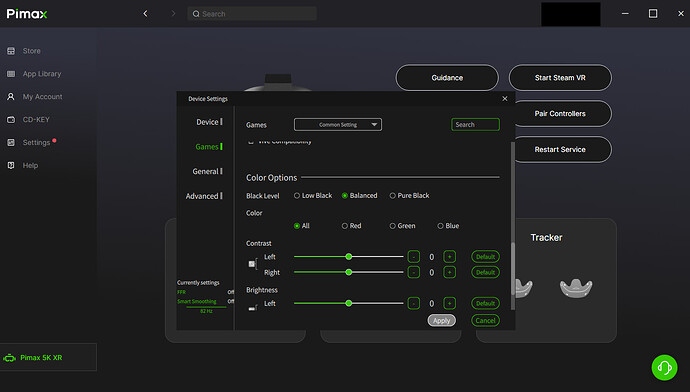
Task: Click the Smart Smoothing setting label
Action: [197, 301]
